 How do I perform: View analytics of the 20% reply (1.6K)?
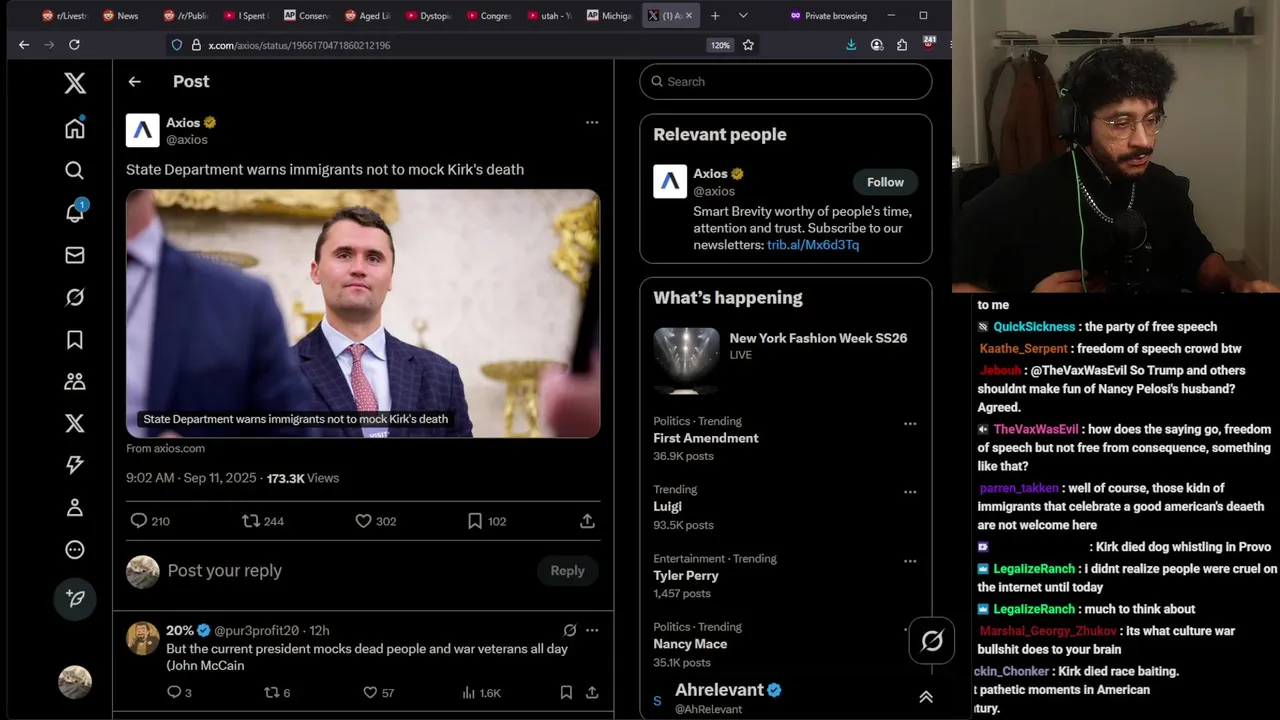[x=481, y=692]
